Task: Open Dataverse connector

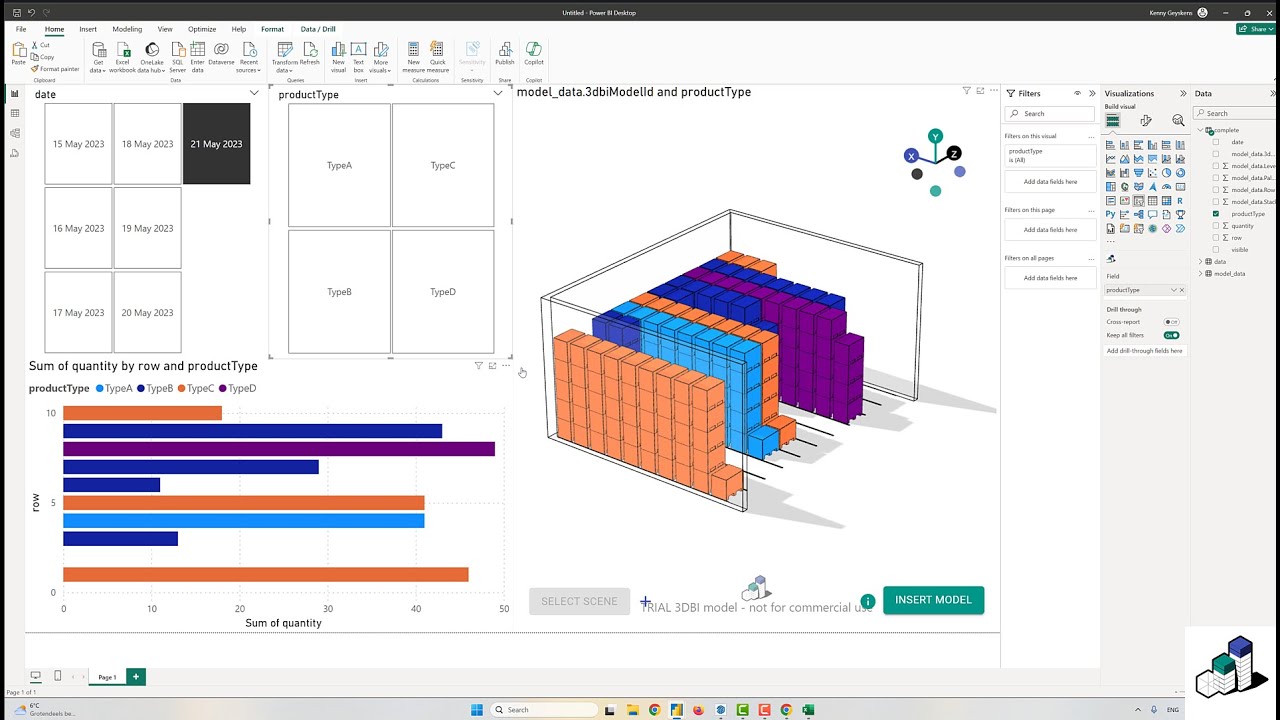Action: pyautogui.click(x=221, y=53)
